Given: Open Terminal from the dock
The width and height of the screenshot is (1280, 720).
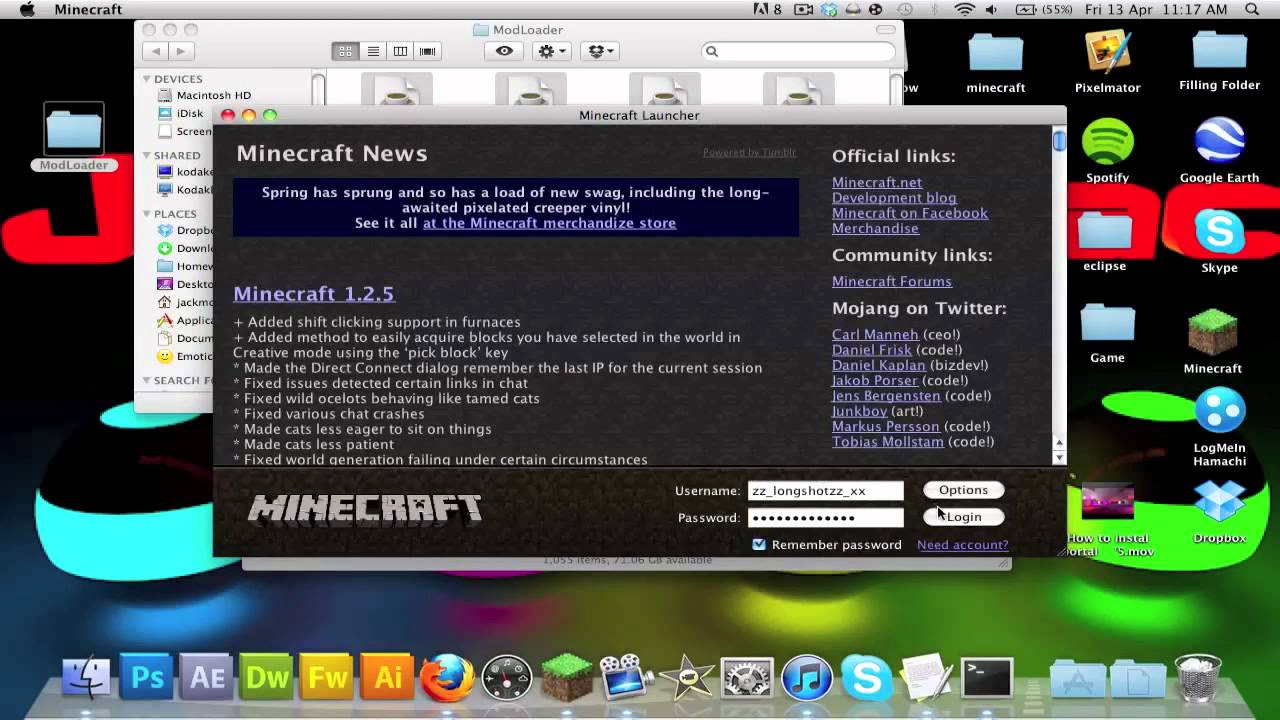Looking at the screenshot, I should pos(987,677).
